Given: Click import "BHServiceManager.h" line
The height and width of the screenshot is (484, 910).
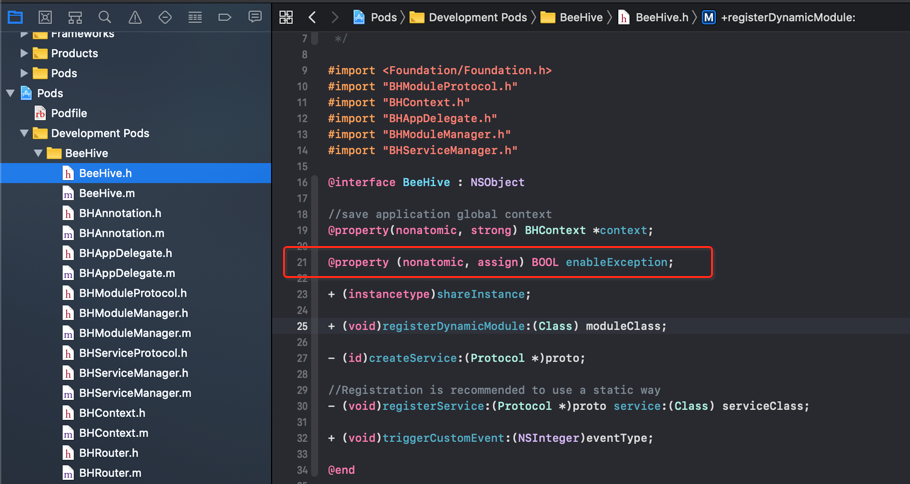Looking at the screenshot, I should (x=422, y=150).
